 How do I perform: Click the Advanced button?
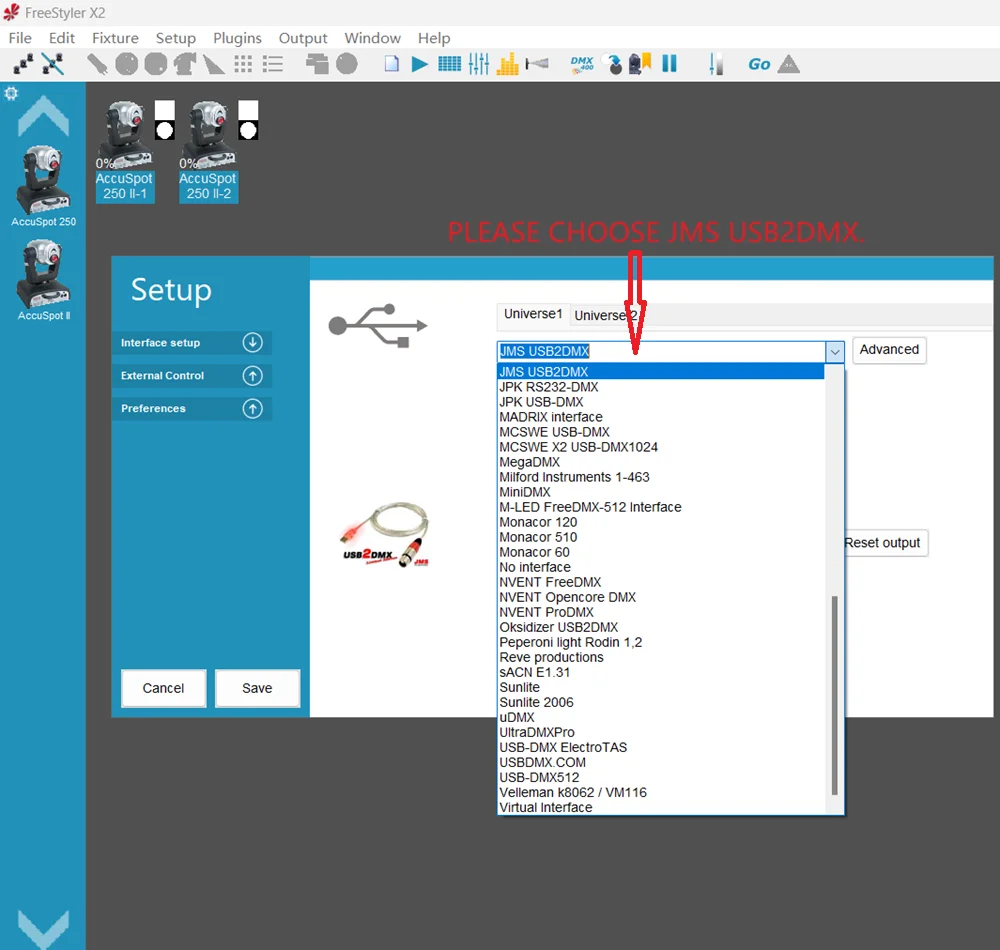[889, 350]
